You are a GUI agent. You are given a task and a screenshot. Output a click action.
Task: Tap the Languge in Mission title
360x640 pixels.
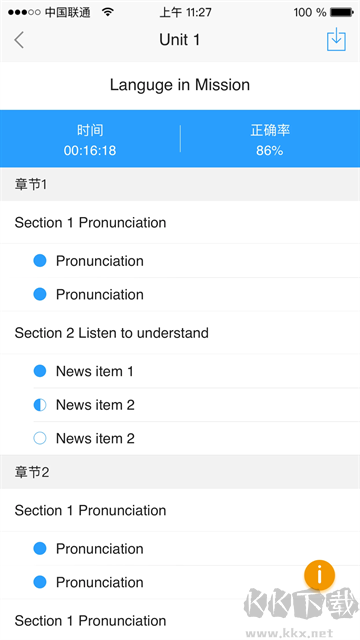(180, 85)
